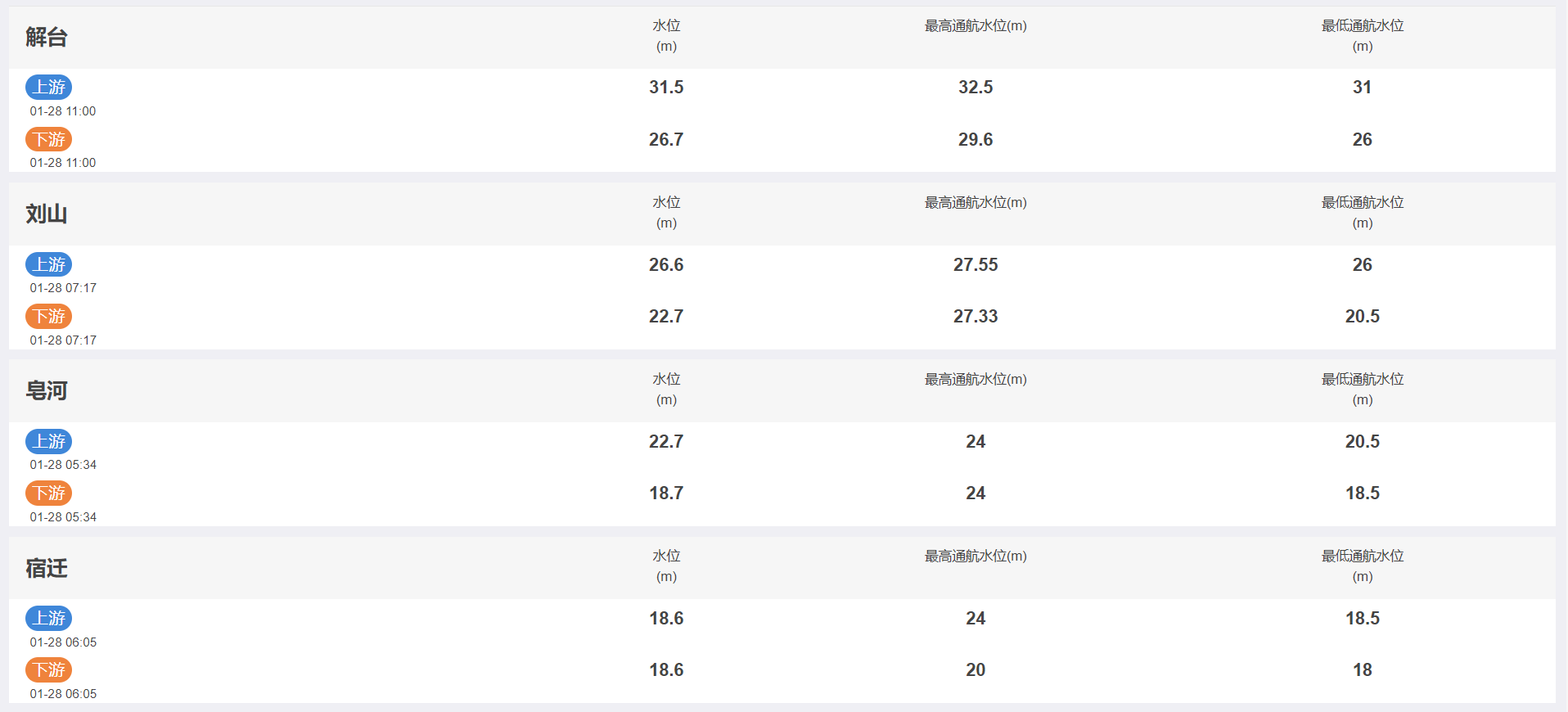
Task: Select the 皂河 station heading
Action: coord(47,390)
